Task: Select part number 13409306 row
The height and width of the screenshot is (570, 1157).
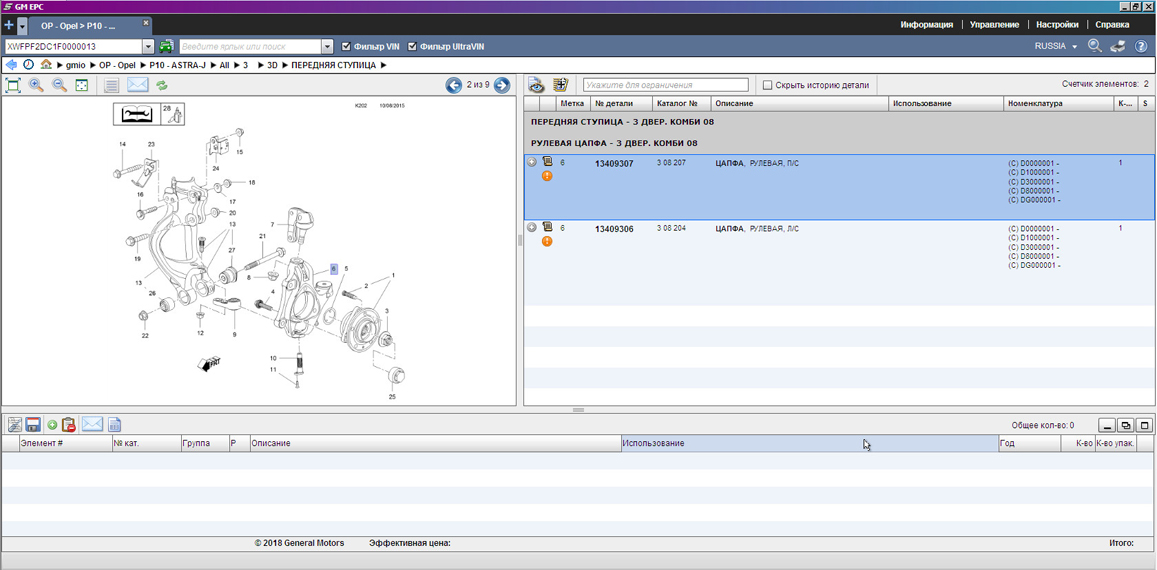Action: pos(614,229)
